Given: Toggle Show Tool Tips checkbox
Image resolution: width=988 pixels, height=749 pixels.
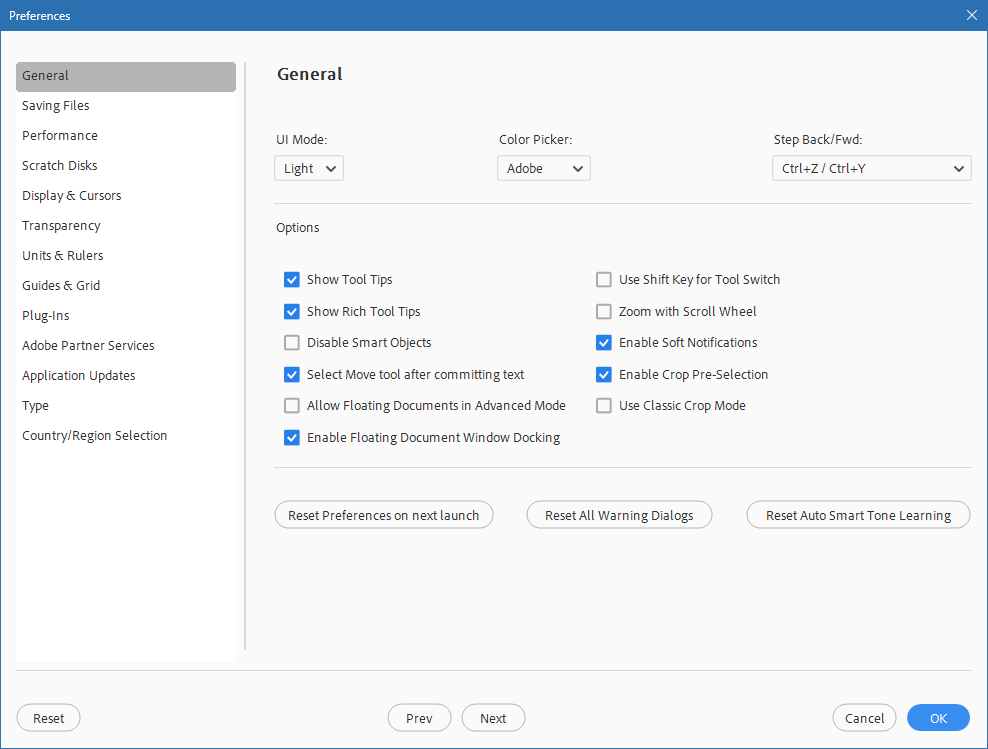Looking at the screenshot, I should pyautogui.click(x=292, y=280).
